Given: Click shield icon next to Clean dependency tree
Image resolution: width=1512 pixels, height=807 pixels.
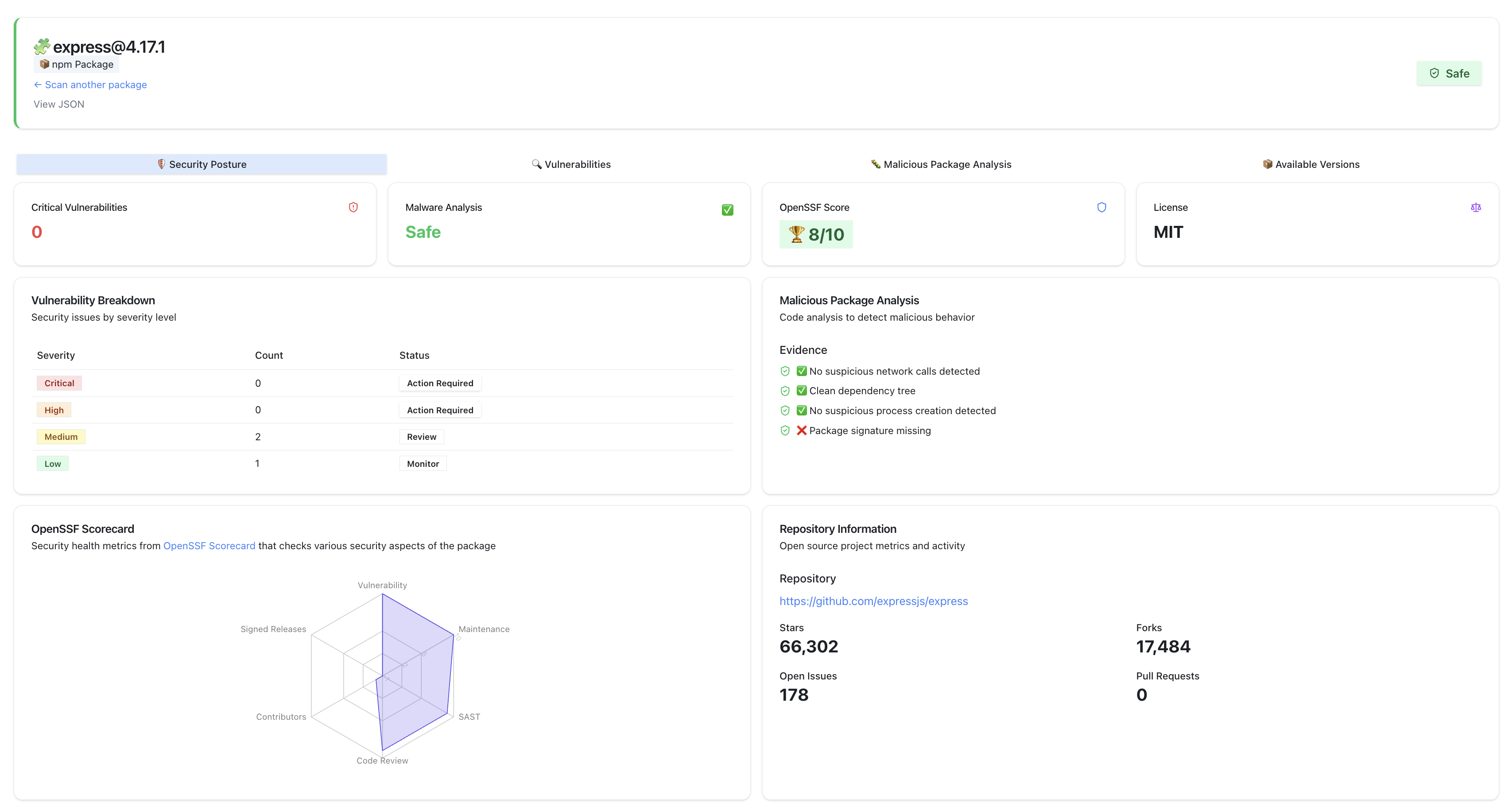Looking at the screenshot, I should [785, 391].
